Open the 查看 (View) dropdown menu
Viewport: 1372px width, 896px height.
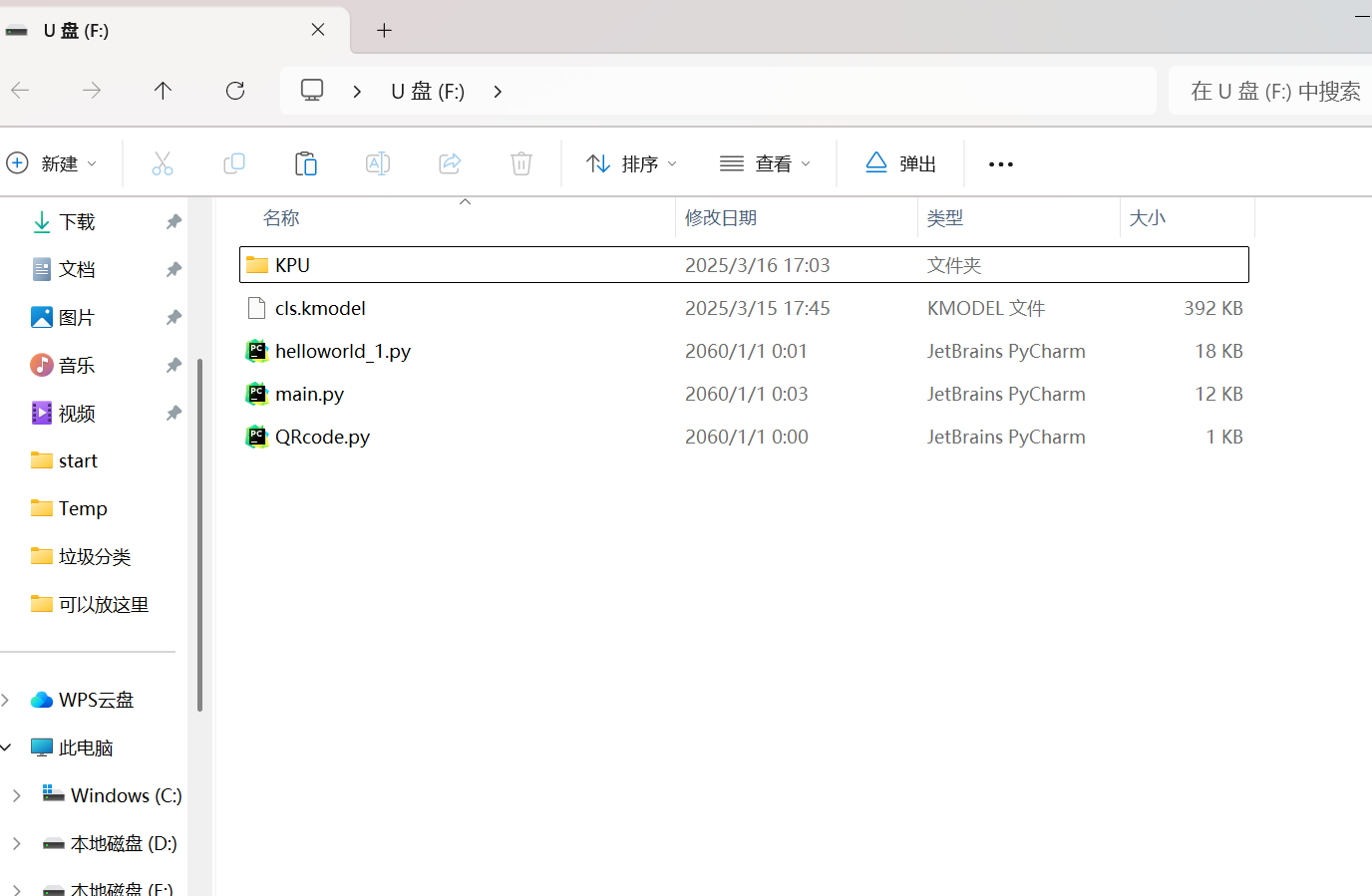click(x=766, y=163)
